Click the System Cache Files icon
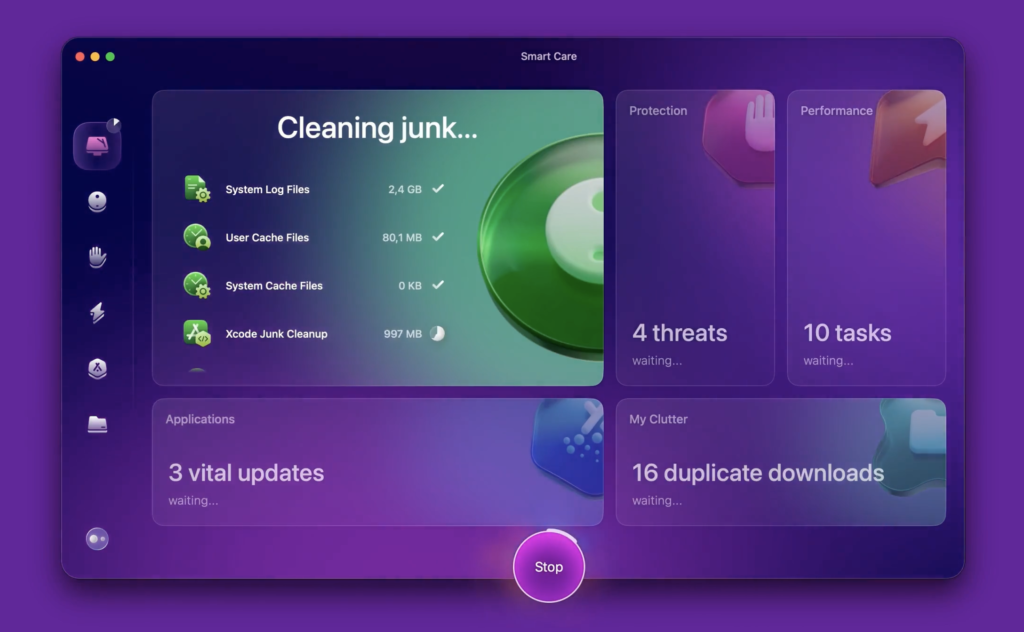This screenshot has height=632, width=1024. pos(197,285)
